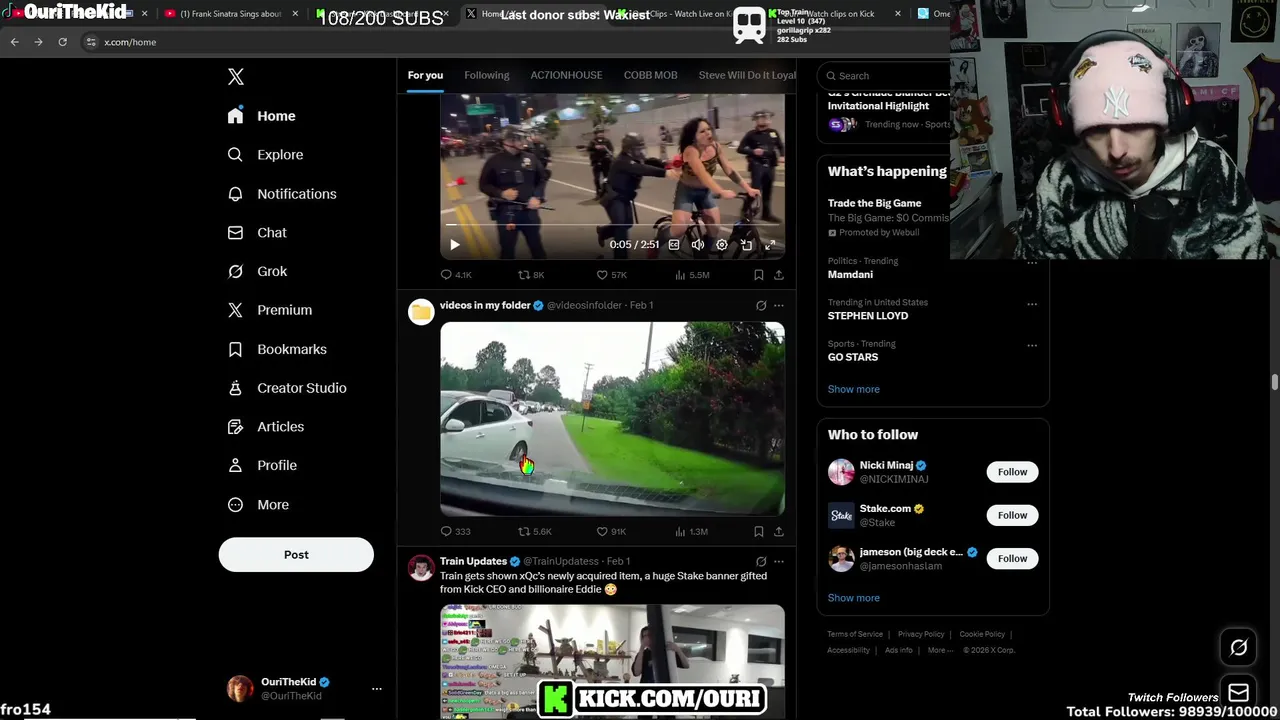The height and width of the screenshot is (720, 1280).
Task: Open more options for STEPHEN LLOYD trend
Action: pos(1032,304)
